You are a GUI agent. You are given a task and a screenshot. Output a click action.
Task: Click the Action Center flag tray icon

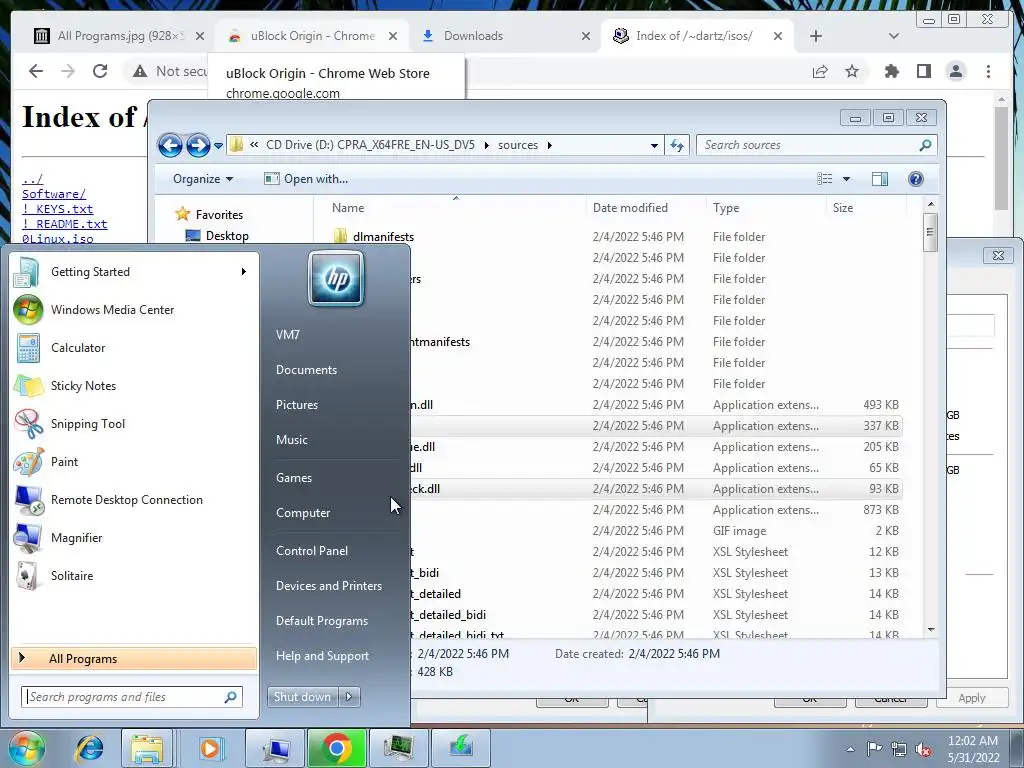click(x=874, y=748)
